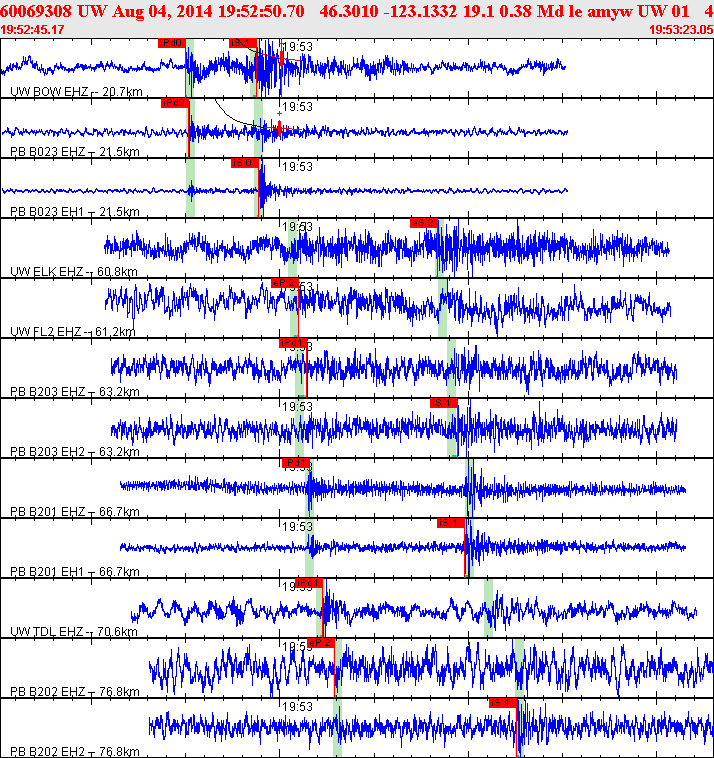Screen dimensions: 714x758
Task: Click the event header 60069308 UW text
Action: pos(54,11)
